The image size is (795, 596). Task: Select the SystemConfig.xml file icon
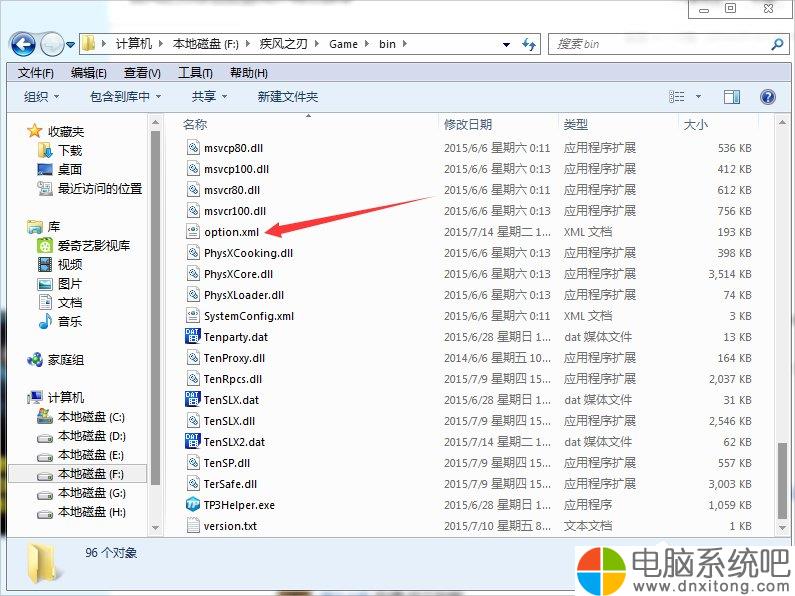click(193, 316)
